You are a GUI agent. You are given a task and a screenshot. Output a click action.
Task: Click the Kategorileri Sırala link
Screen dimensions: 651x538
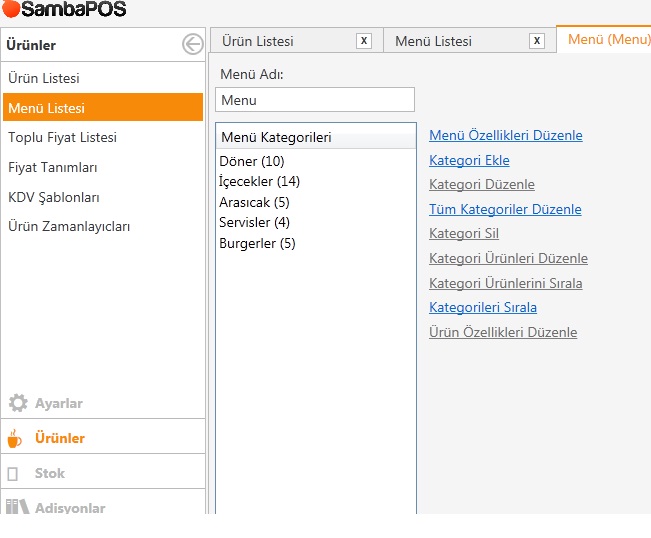(482, 307)
